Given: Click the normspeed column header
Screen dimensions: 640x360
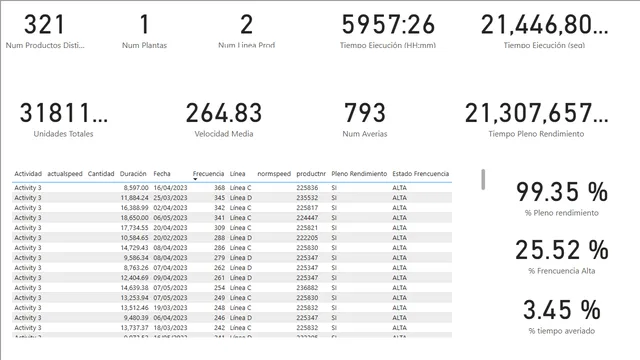Looking at the screenshot, I should [274, 173].
